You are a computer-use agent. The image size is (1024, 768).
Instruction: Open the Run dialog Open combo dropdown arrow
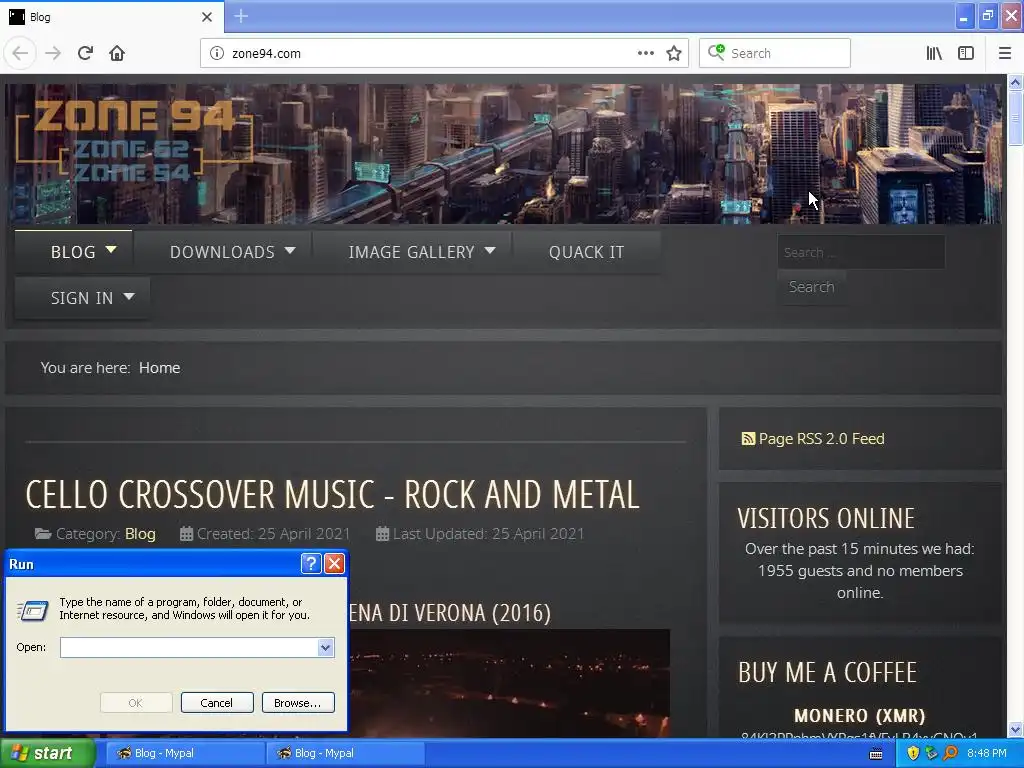tap(326, 648)
